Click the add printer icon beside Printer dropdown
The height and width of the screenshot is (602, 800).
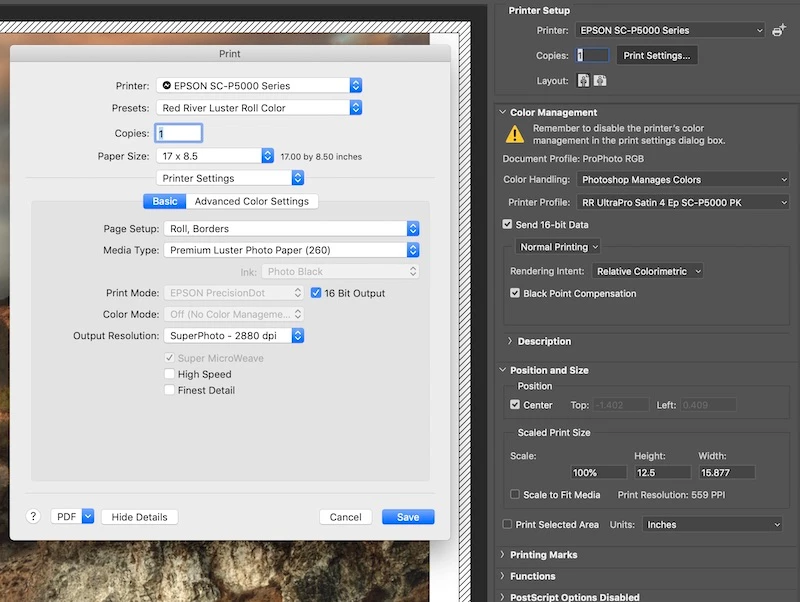(x=779, y=30)
